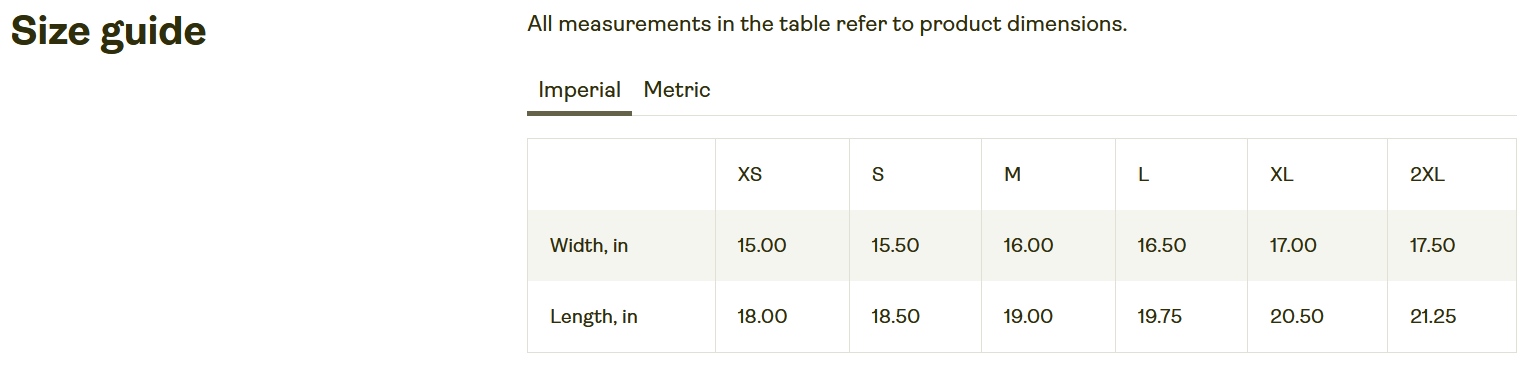Click the XS column header
Image resolution: width=1528 pixels, height=366 pixels.
click(750, 174)
